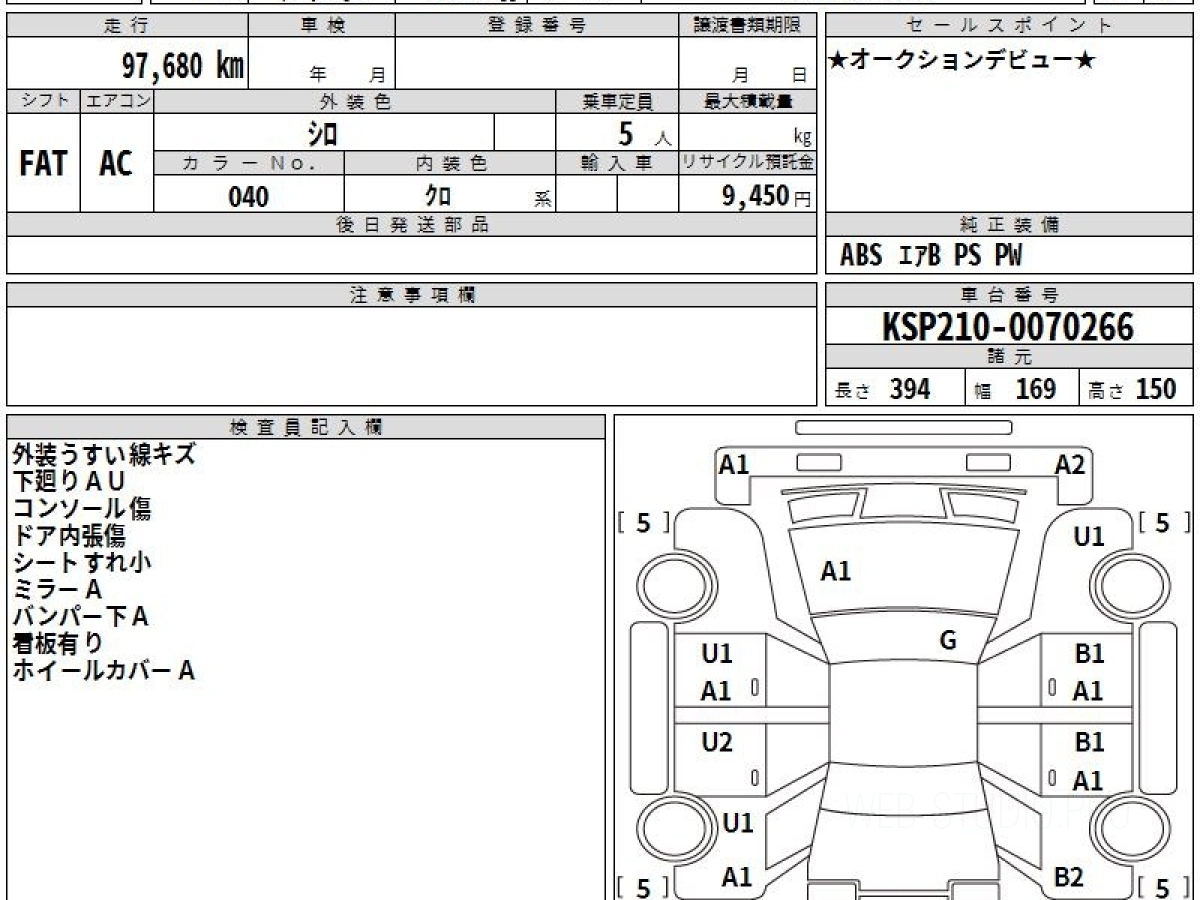The image size is (1200, 900).
Task: Select inspector note ホイールカバーA
Action: tap(103, 670)
